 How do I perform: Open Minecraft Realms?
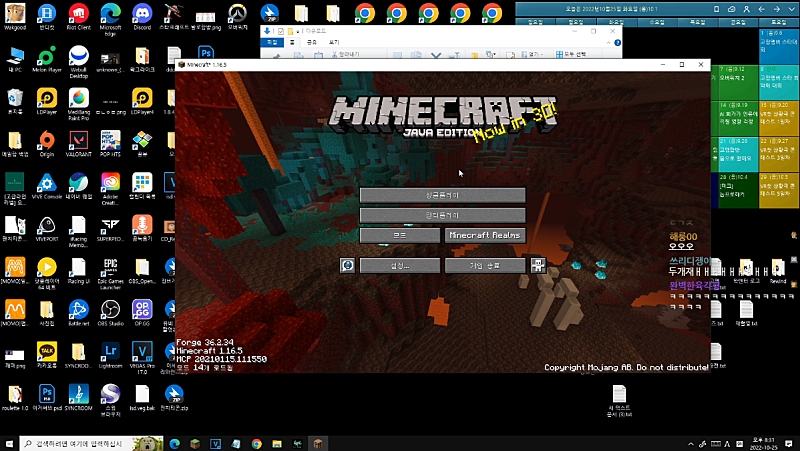coord(485,235)
